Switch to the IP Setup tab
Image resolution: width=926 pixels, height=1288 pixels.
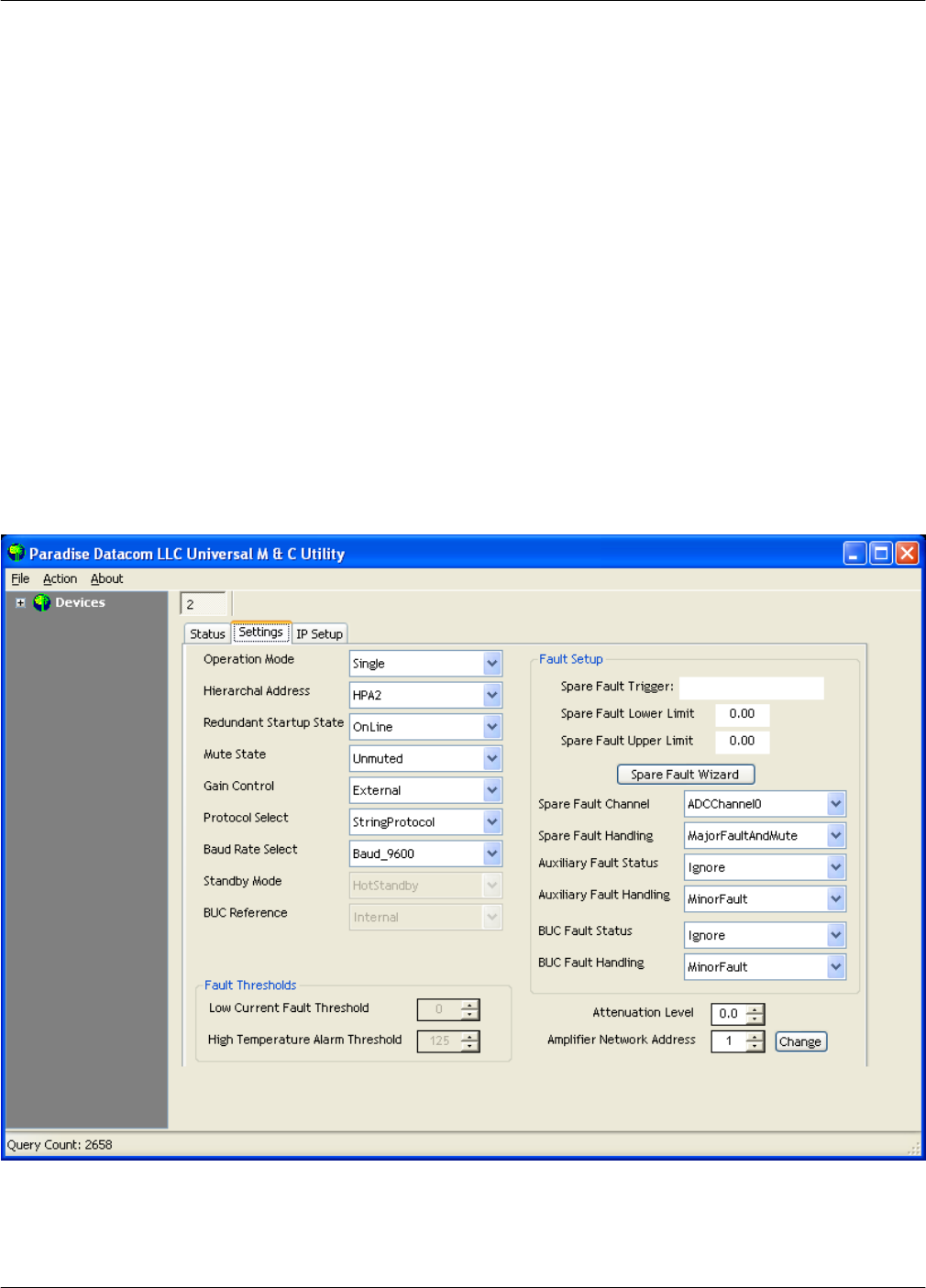coord(319,634)
